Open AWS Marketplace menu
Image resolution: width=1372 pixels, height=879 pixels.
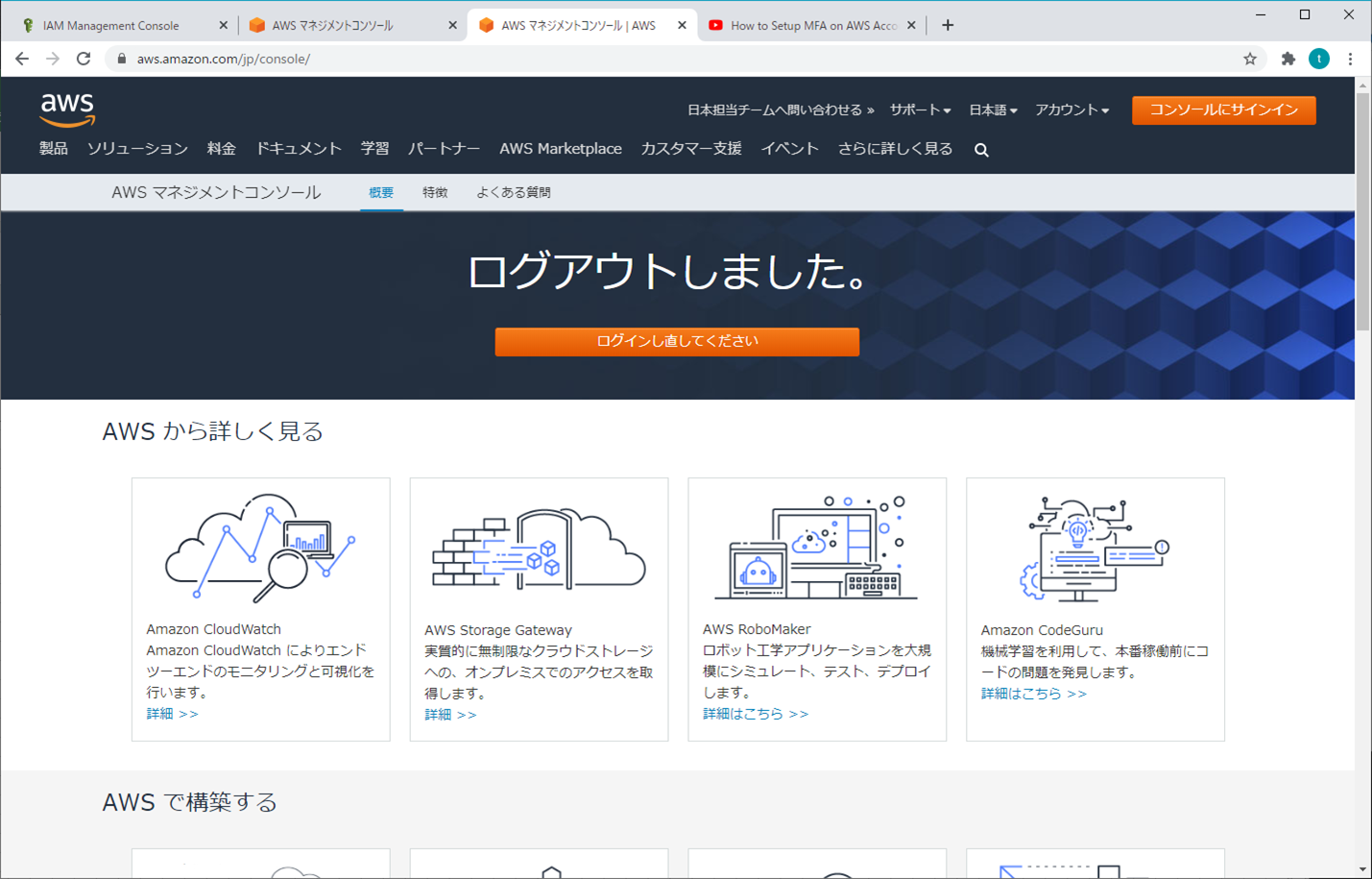point(561,149)
